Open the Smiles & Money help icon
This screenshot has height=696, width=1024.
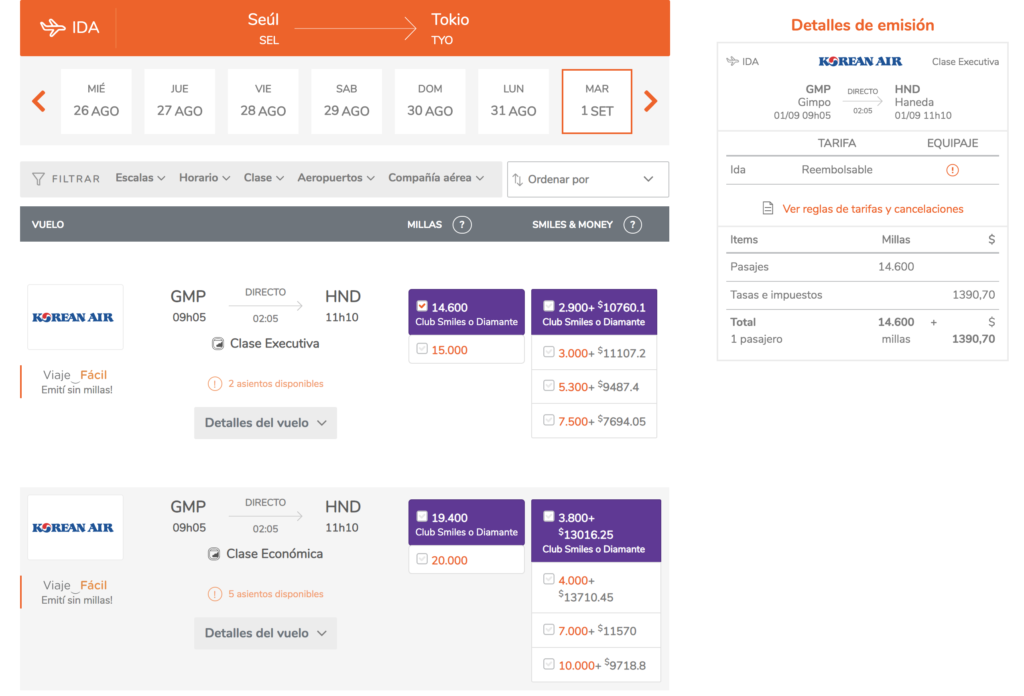(x=632, y=225)
